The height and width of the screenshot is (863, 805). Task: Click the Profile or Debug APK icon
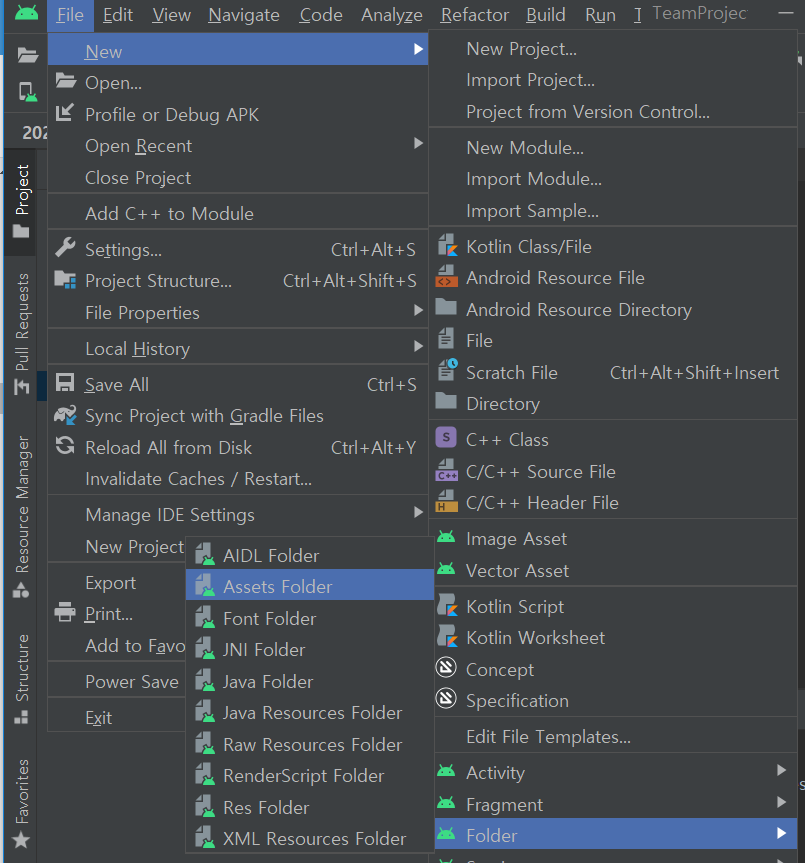[x=65, y=113]
